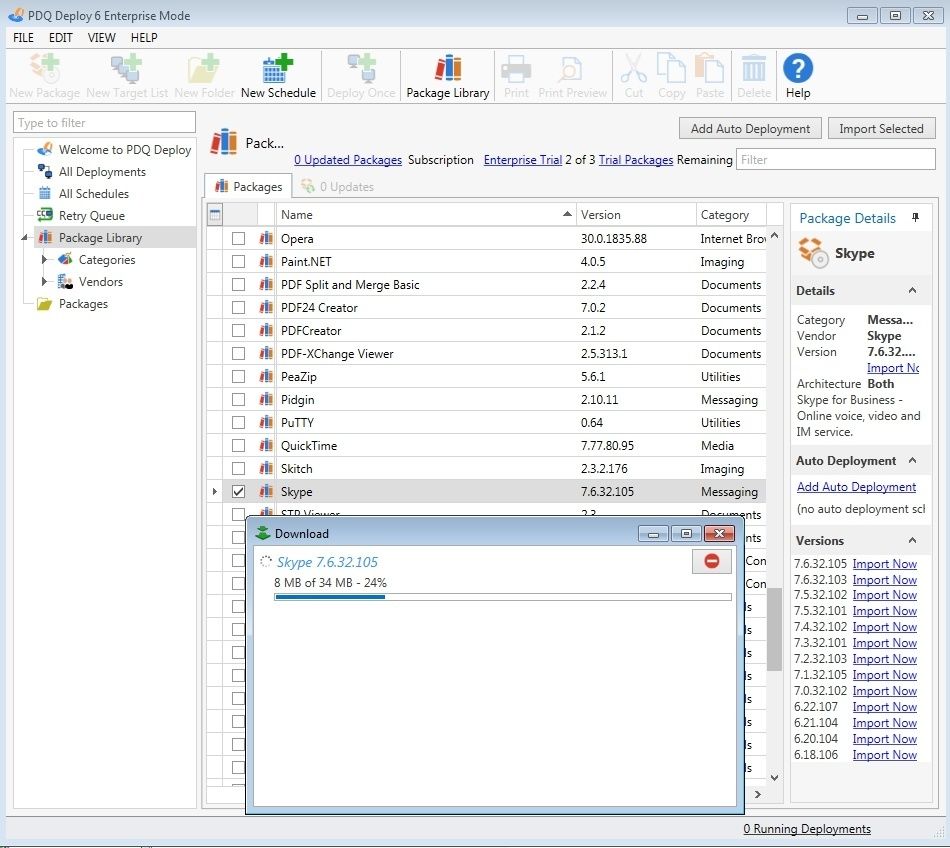The height and width of the screenshot is (848, 950).
Task: Click the package list vertical scrollbar thumb
Action: 774,629
